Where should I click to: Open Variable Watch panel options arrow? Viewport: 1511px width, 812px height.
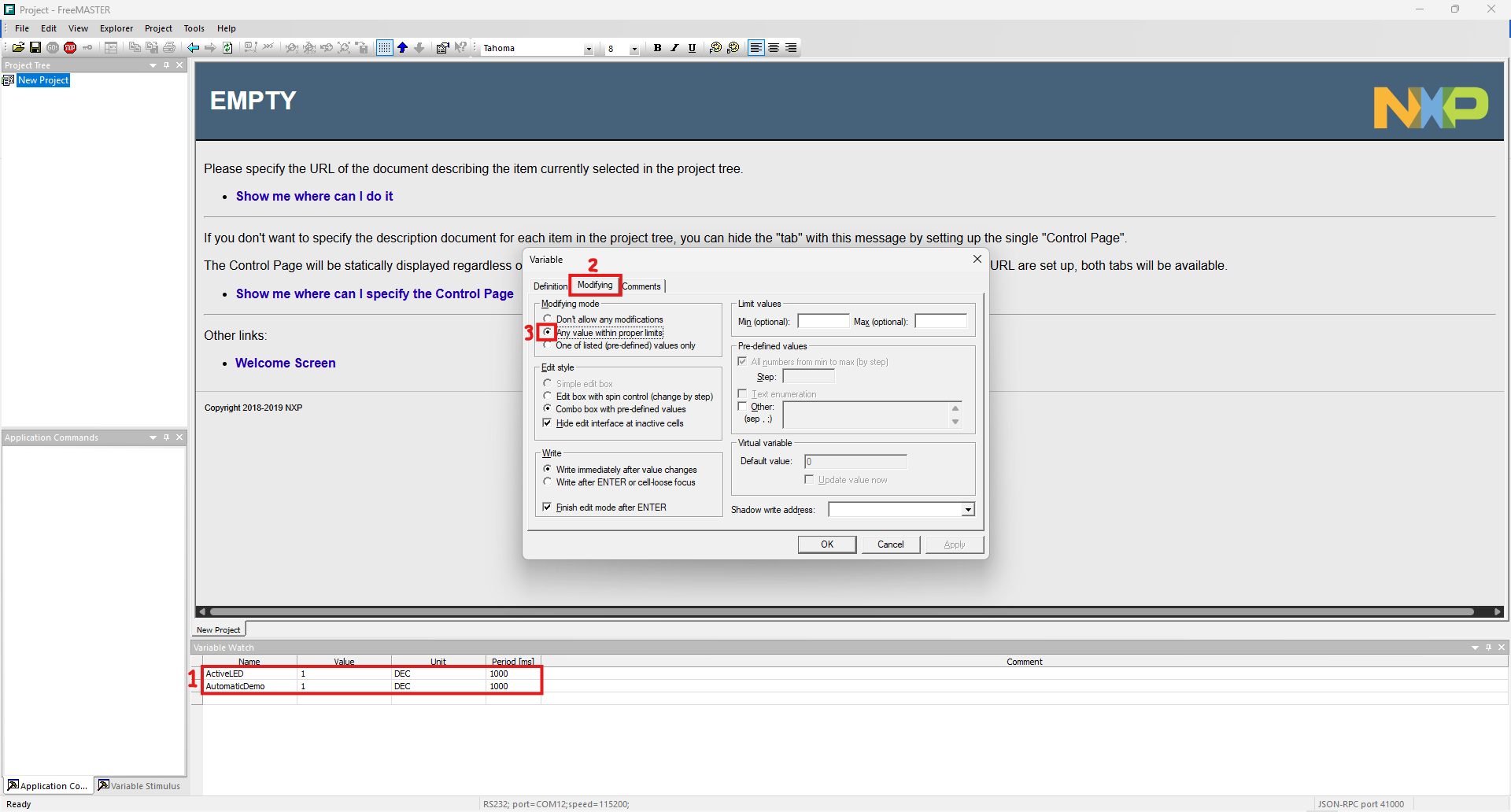(x=1475, y=648)
